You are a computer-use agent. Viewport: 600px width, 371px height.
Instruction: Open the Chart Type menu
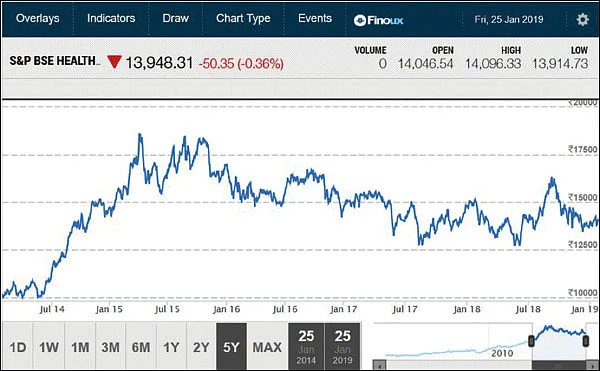point(243,18)
